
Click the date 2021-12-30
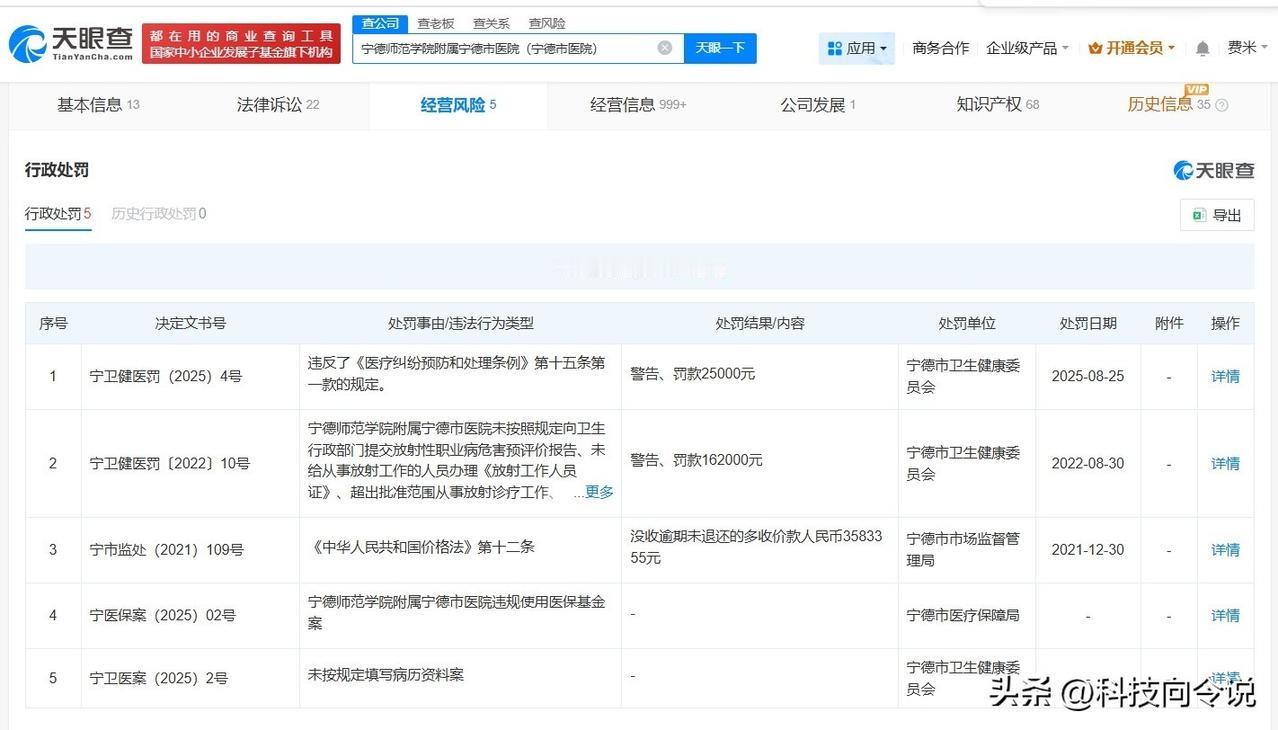point(1088,550)
